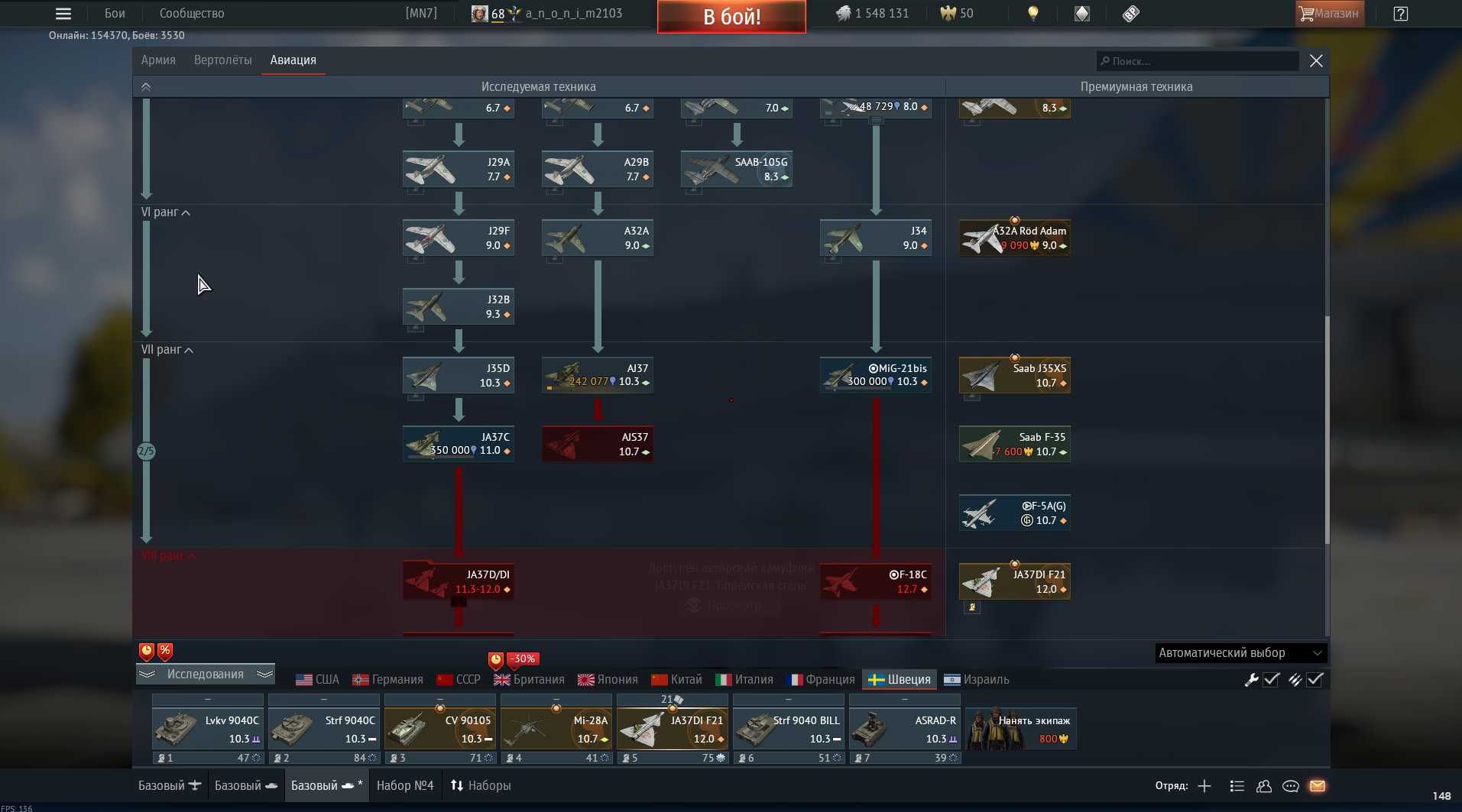The width and height of the screenshot is (1462, 812).
Task: Click the squad invite plus icon
Action: click(1204, 786)
